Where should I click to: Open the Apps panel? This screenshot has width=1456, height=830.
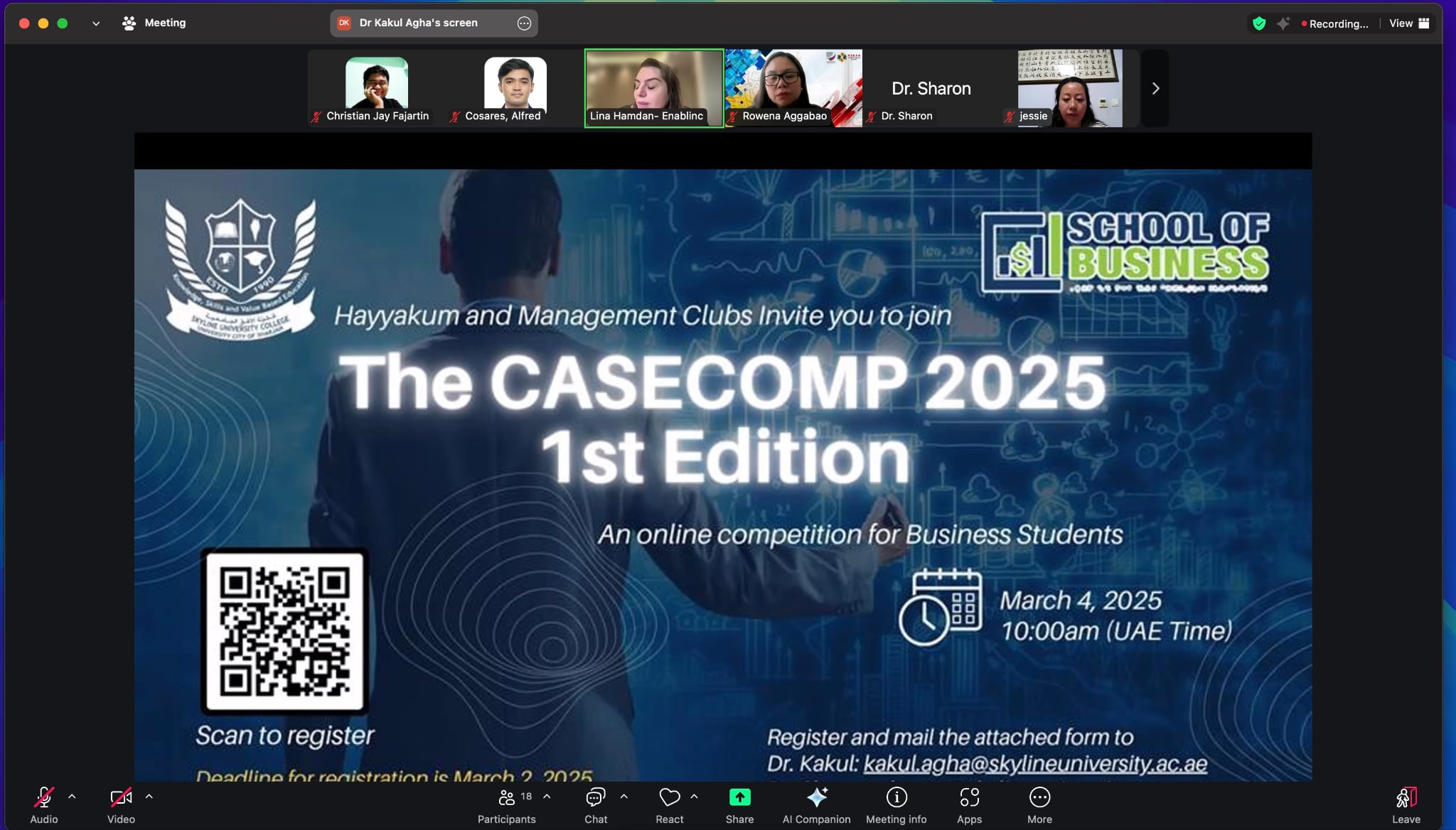[x=968, y=798]
